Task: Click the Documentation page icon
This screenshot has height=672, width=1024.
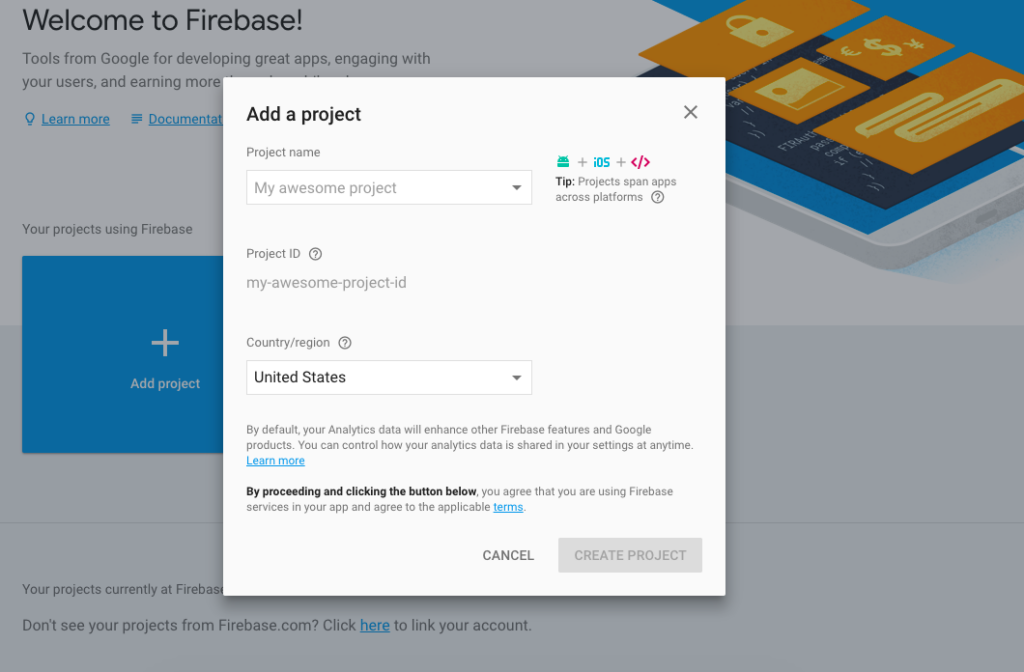Action: click(x=137, y=119)
